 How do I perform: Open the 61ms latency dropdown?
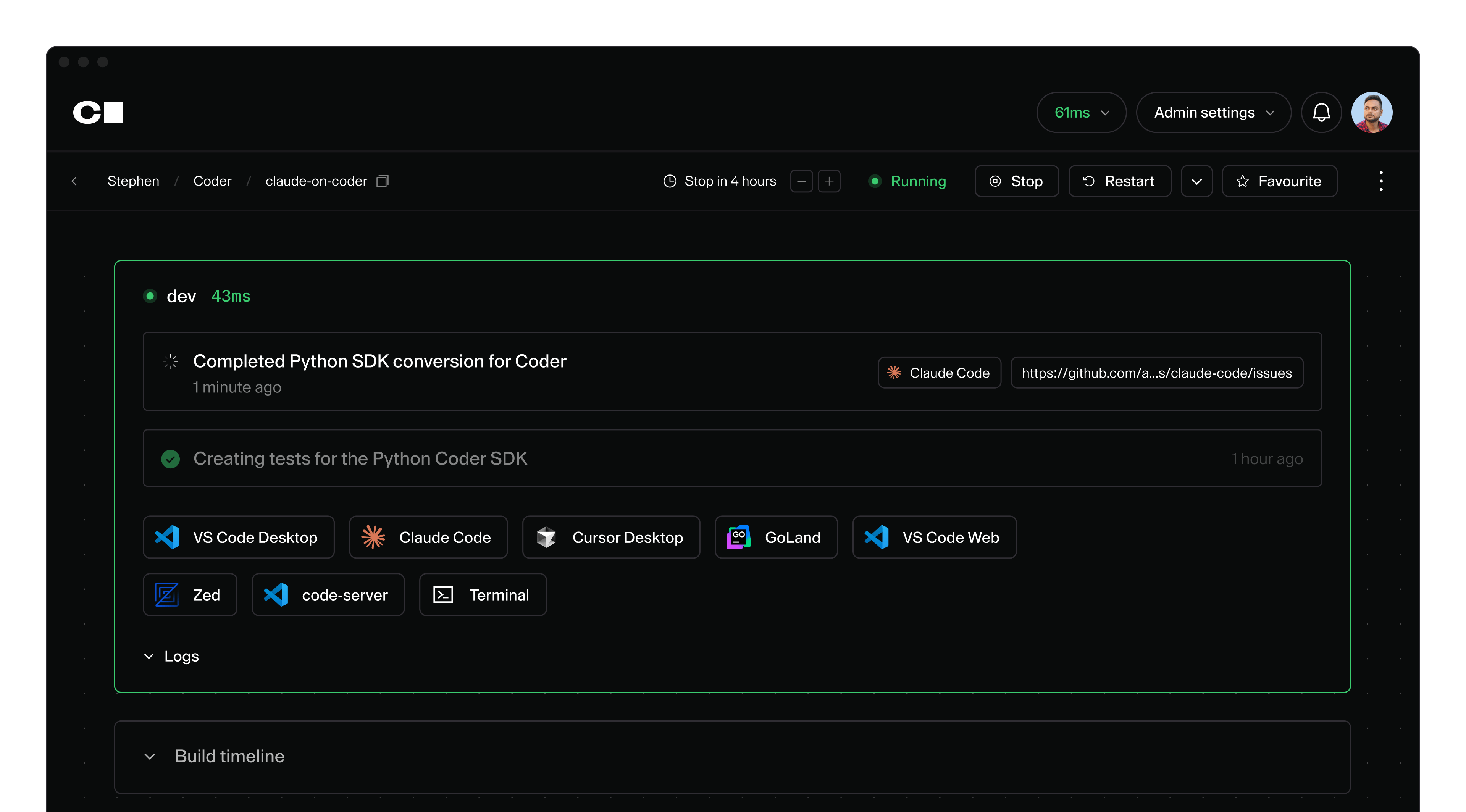pyautogui.click(x=1081, y=112)
